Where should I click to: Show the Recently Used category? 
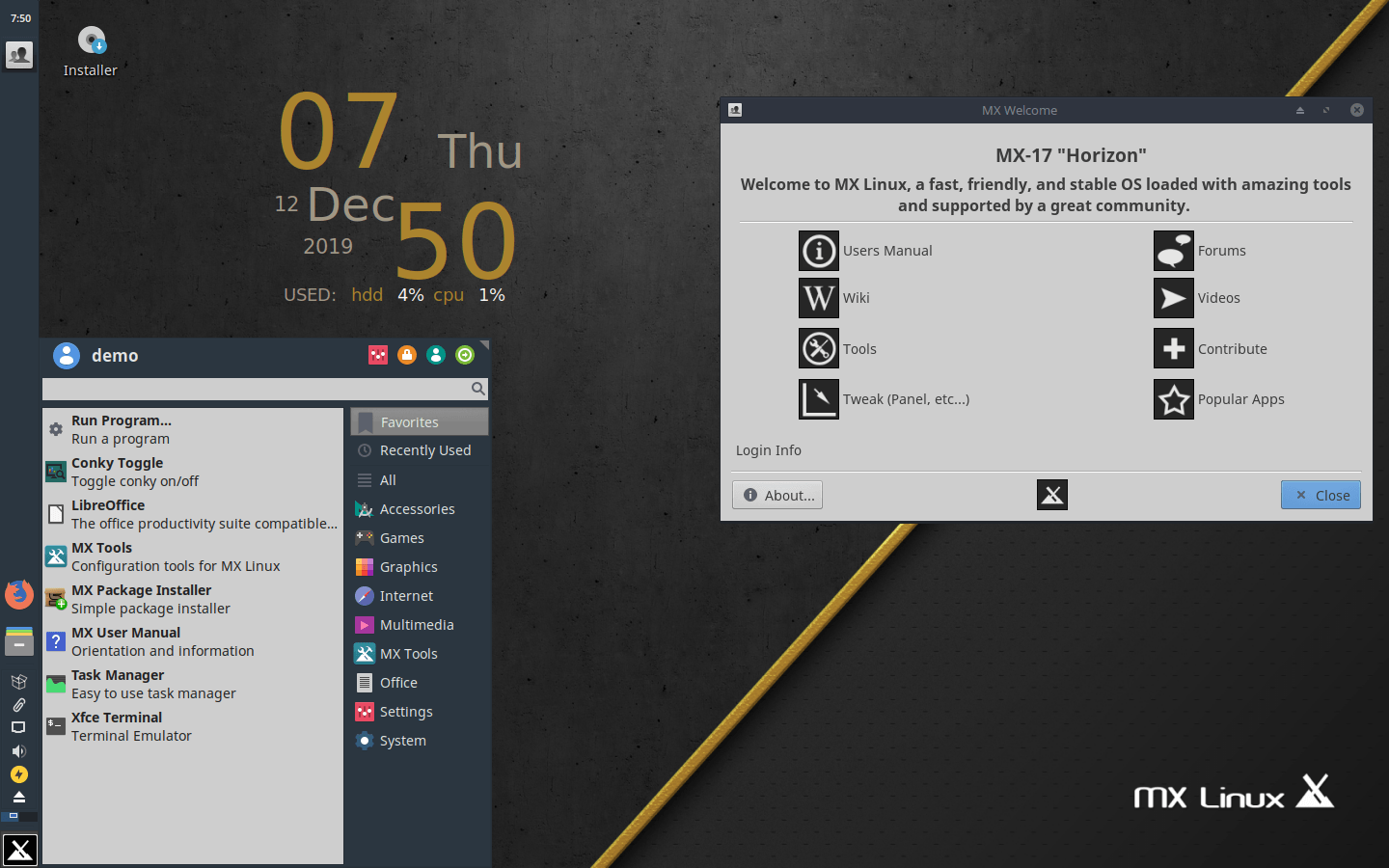click(x=420, y=450)
